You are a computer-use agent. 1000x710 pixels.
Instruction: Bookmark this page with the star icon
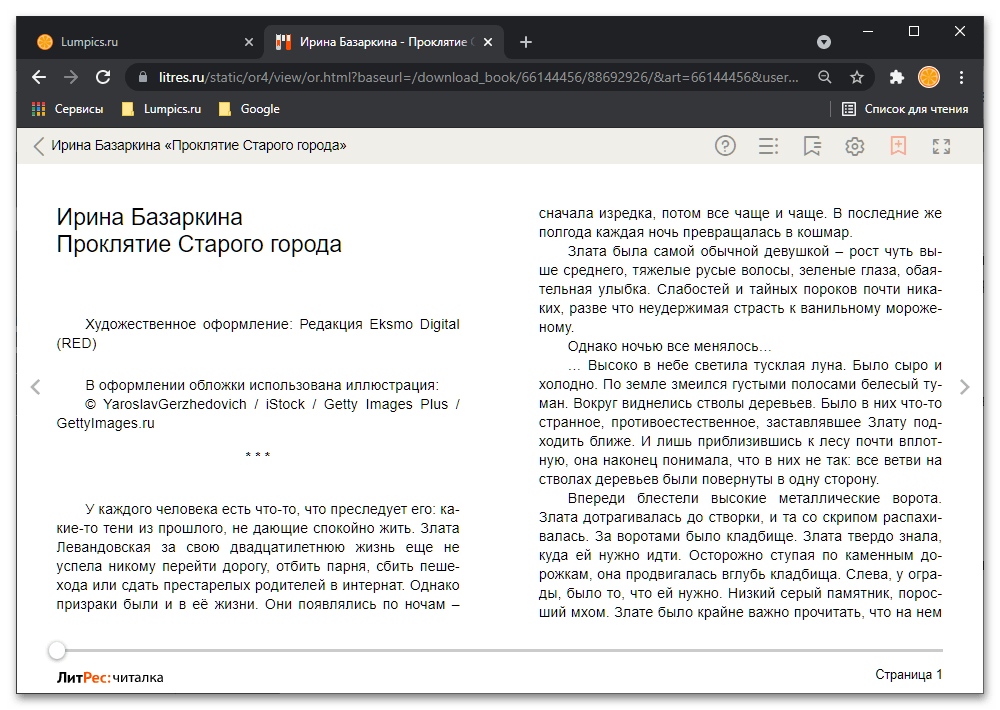coord(857,77)
